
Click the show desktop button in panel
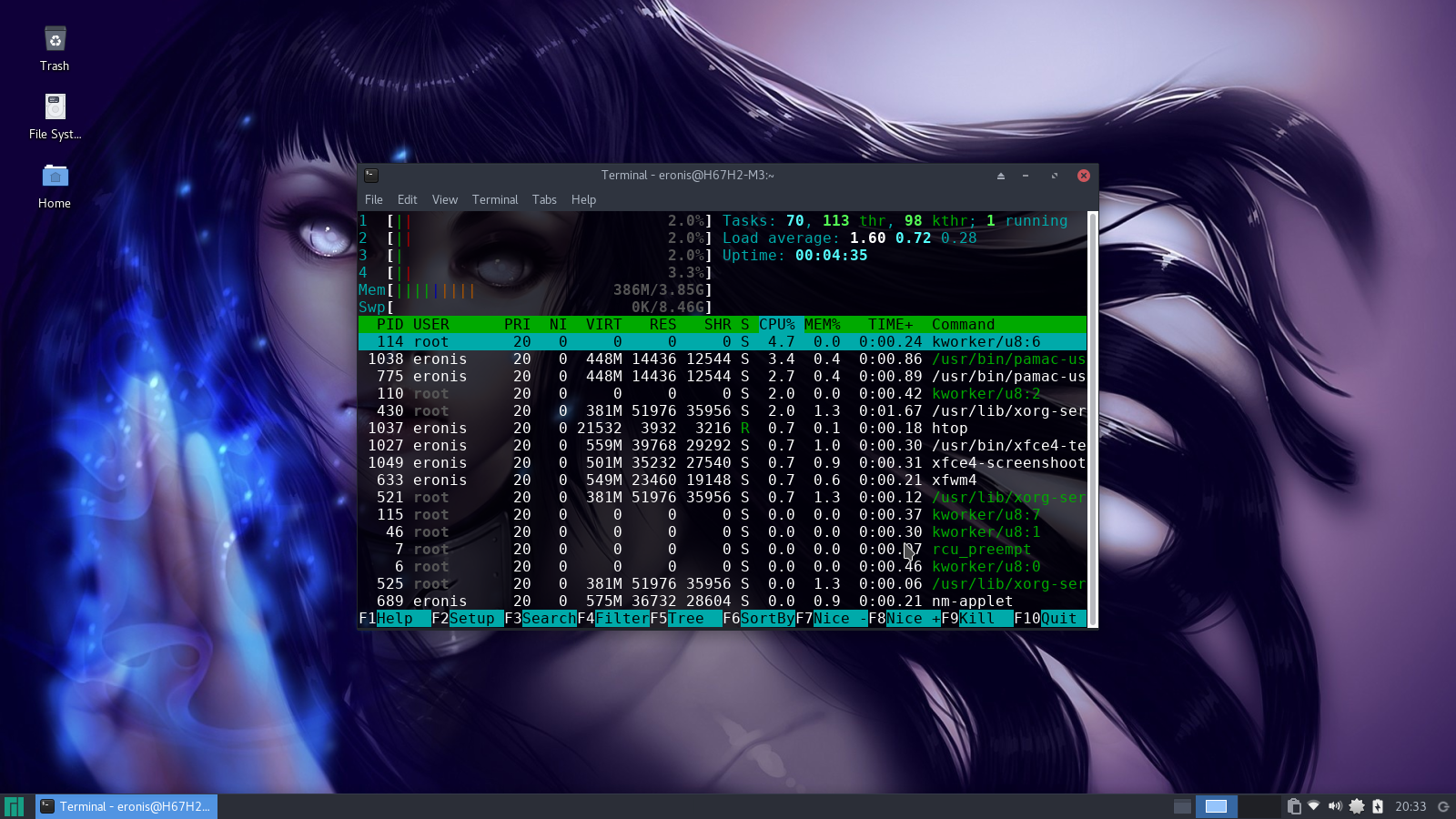(x=1182, y=806)
